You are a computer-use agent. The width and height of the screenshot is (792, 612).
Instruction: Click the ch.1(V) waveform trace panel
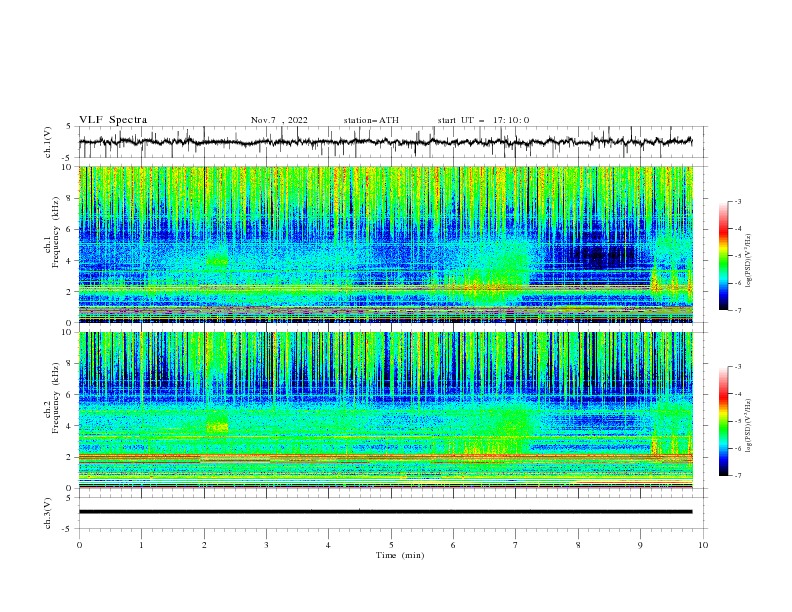pos(393,142)
